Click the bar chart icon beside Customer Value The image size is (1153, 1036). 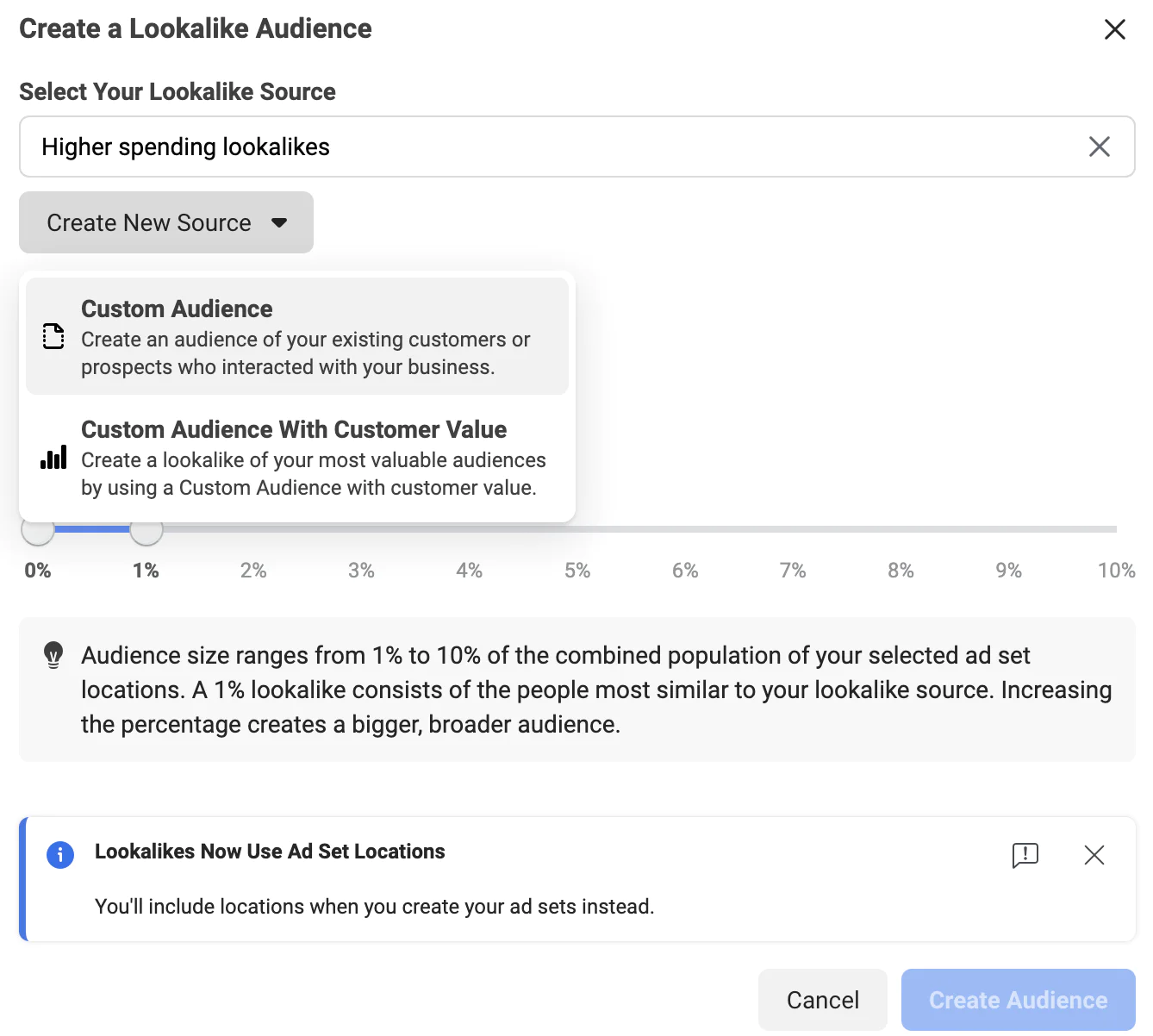pos(53,458)
